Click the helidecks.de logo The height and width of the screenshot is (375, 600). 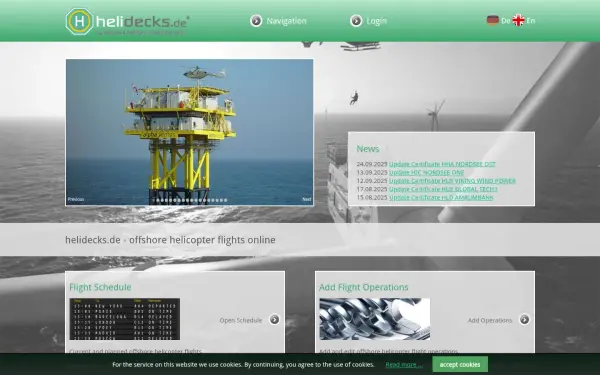[x=127, y=21]
